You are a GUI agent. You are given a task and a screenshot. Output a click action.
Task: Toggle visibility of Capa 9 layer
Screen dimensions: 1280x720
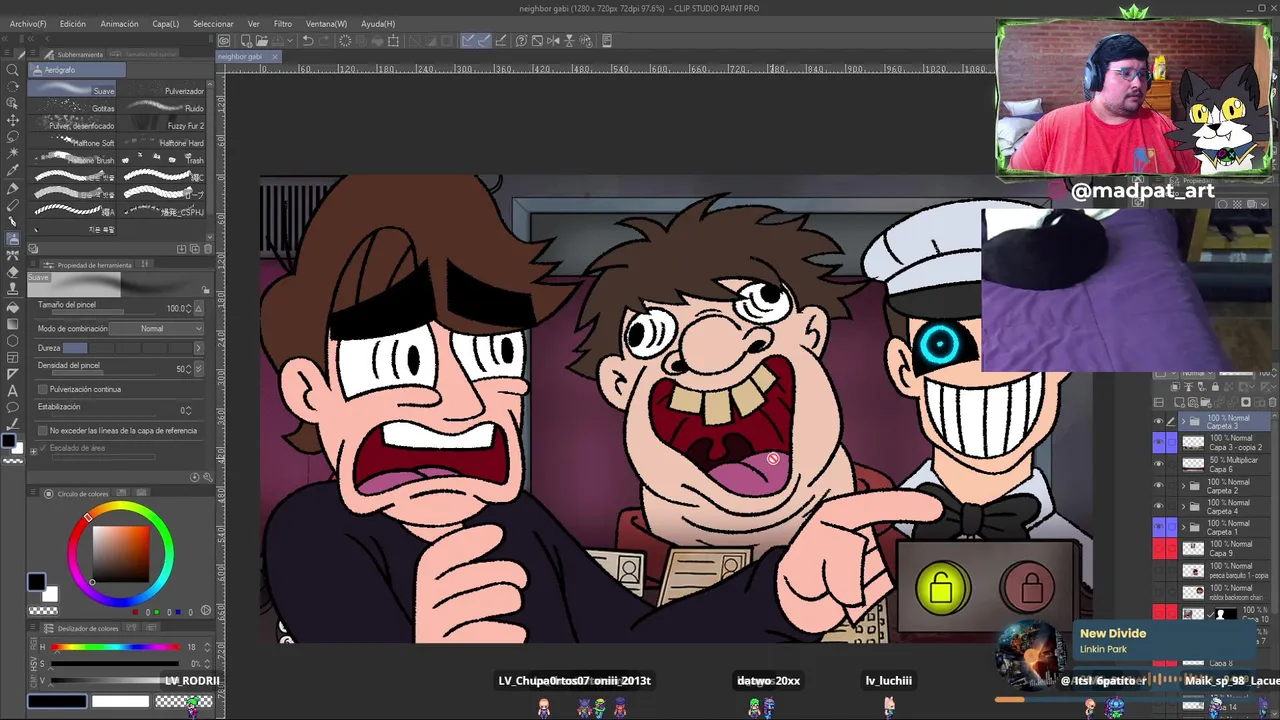pyautogui.click(x=1158, y=548)
